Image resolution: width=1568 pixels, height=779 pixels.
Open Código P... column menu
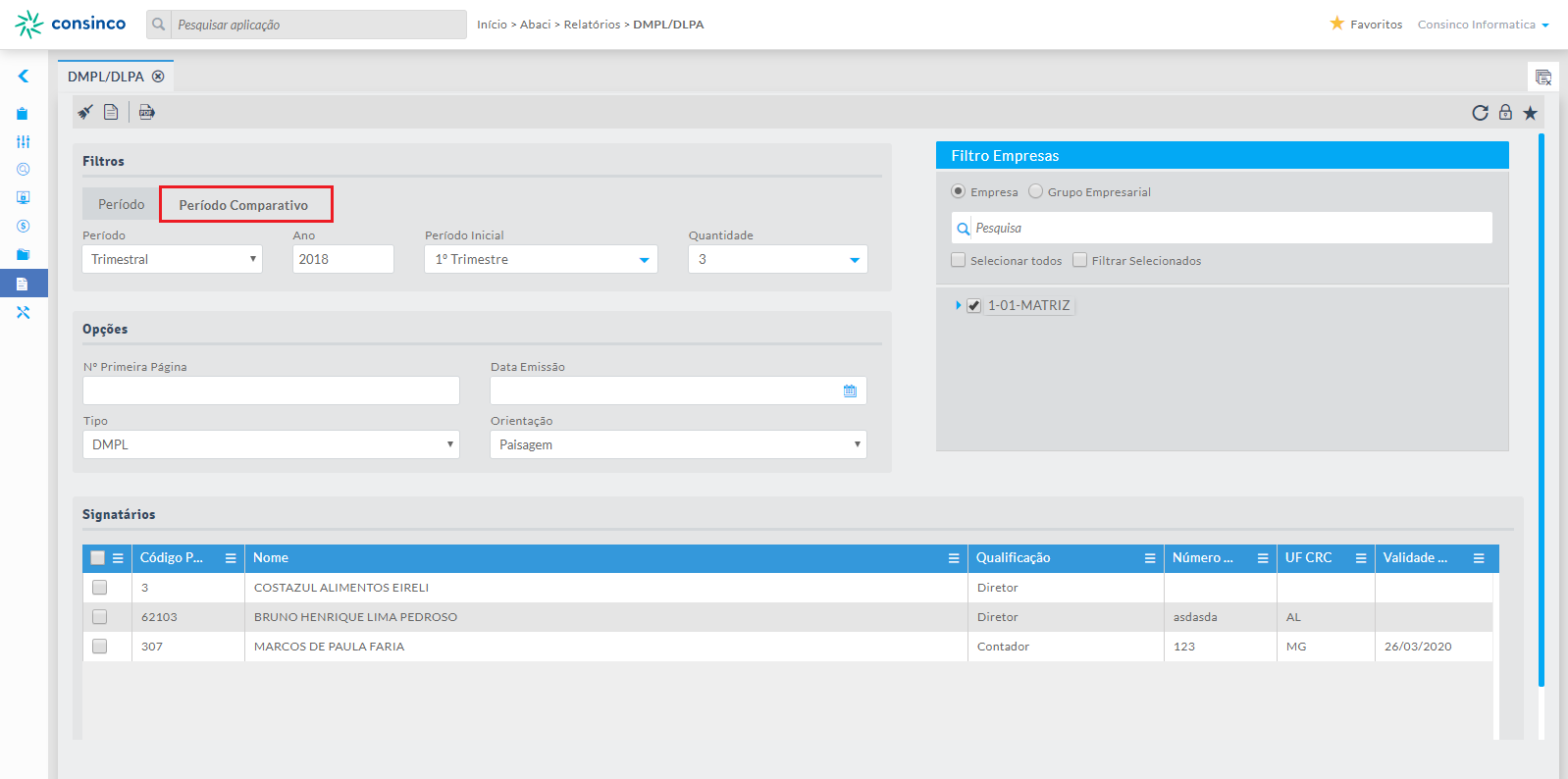point(231,558)
